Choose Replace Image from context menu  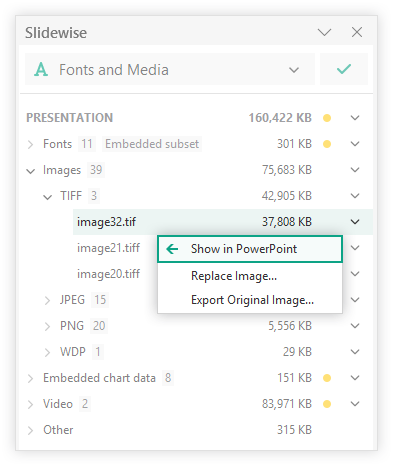(x=250, y=276)
